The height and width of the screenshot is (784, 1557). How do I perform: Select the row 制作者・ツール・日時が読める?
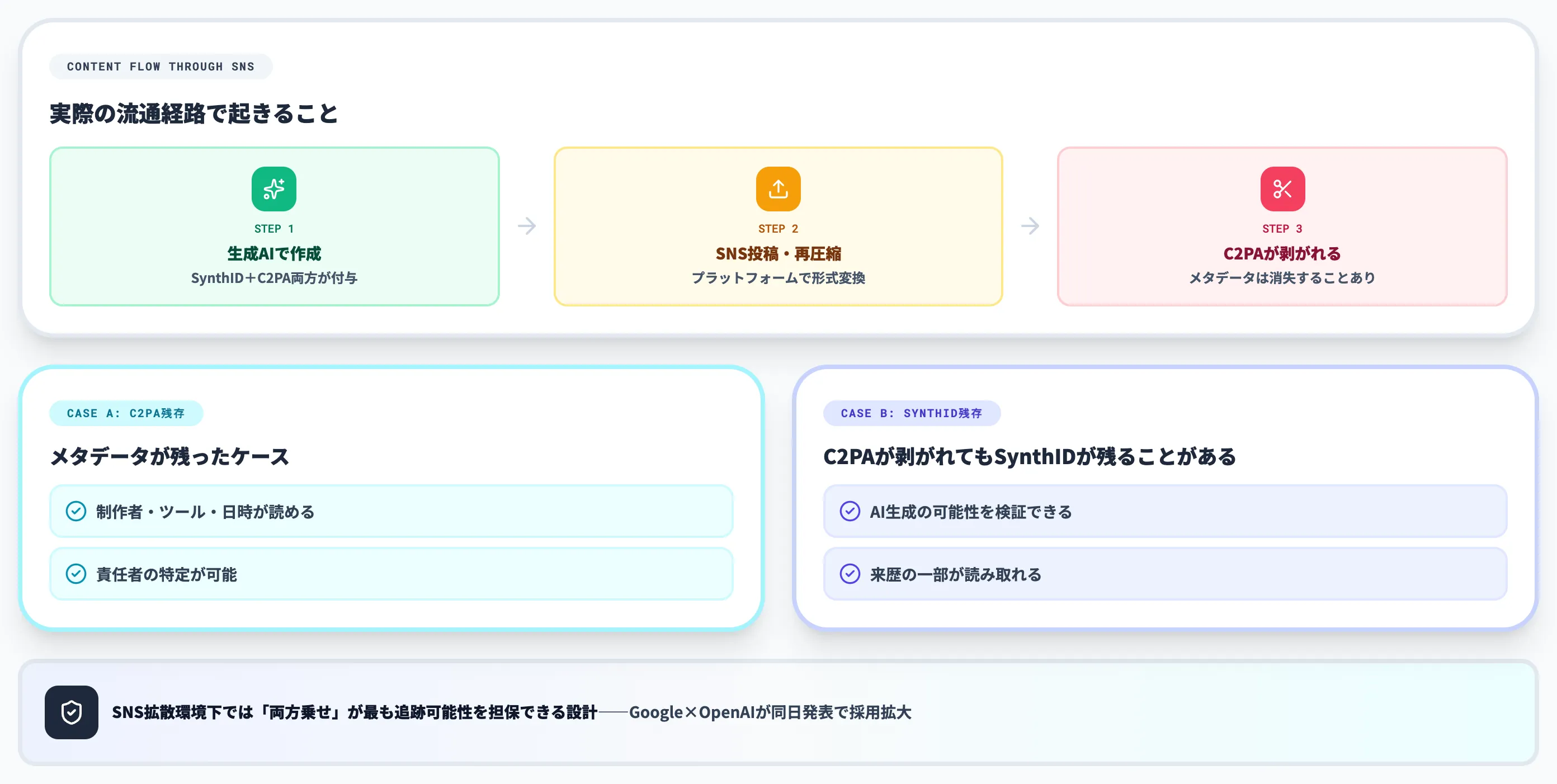(391, 511)
